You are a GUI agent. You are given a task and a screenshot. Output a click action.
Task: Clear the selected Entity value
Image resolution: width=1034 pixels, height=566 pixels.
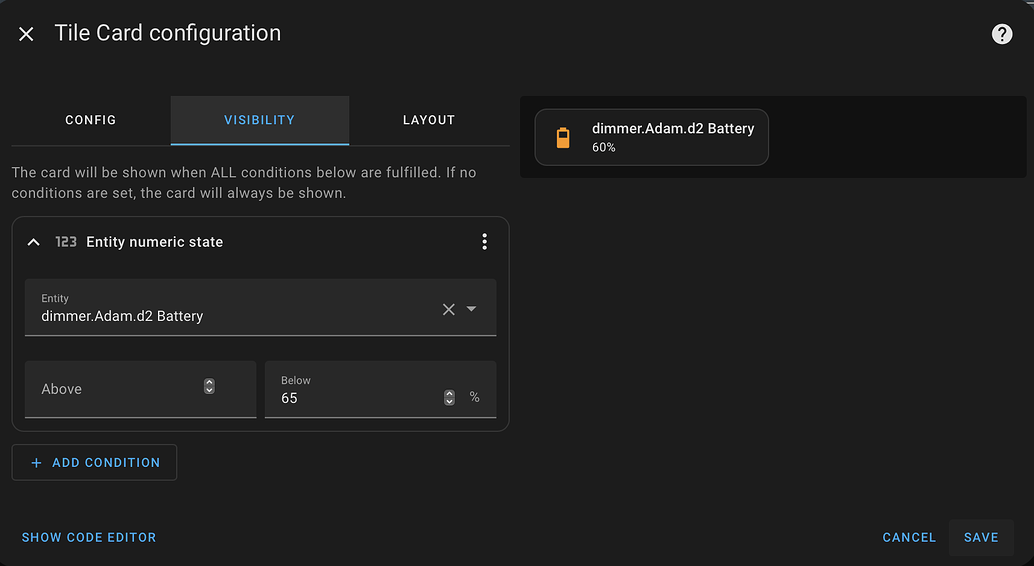[448, 309]
